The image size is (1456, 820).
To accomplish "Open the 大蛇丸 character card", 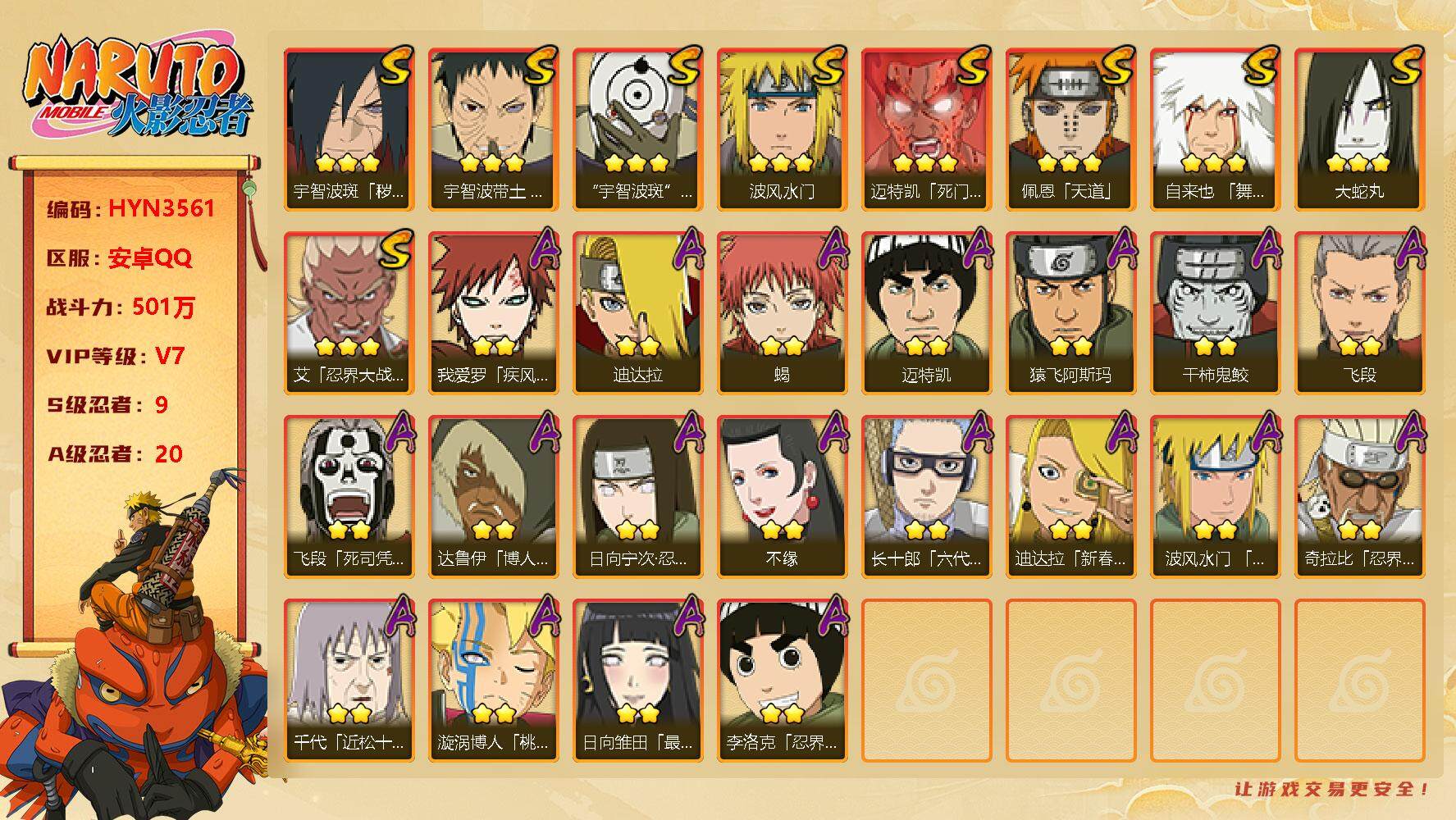I will 1359,130.
